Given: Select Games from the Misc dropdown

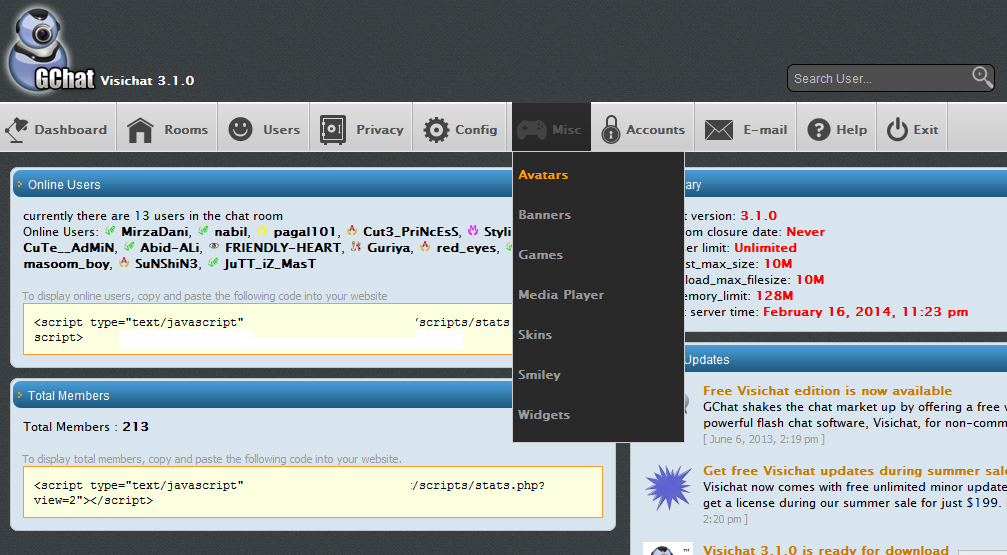Looking at the screenshot, I should [540, 254].
